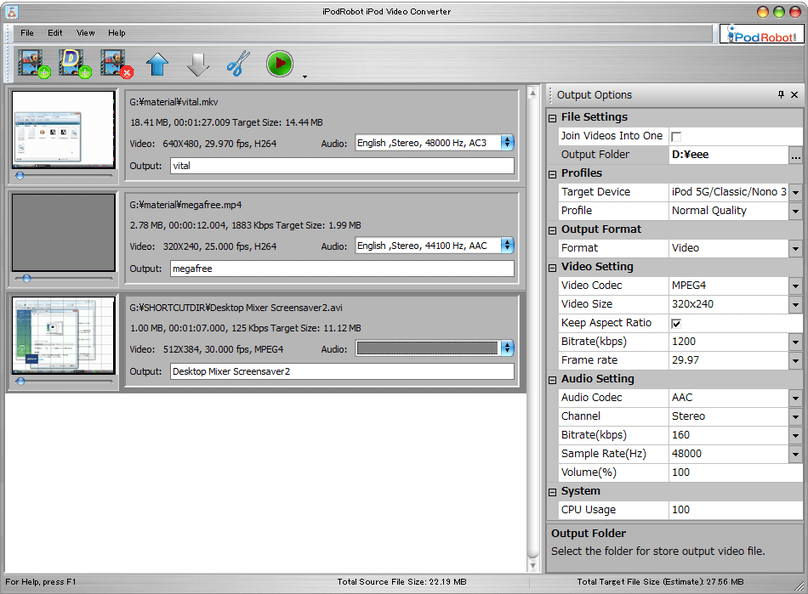
Task: Browse for Output Folder with ellipsis button
Action: pos(796,155)
